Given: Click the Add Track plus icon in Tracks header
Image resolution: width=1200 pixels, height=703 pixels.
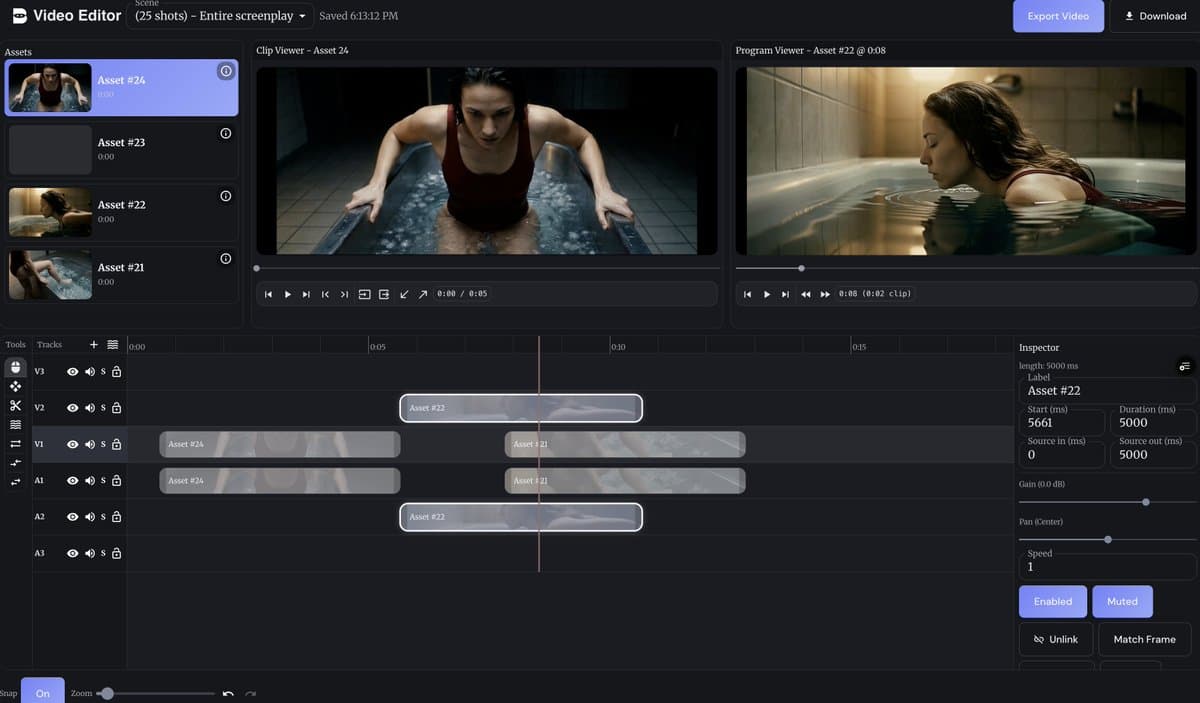Looking at the screenshot, I should (x=93, y=344).
